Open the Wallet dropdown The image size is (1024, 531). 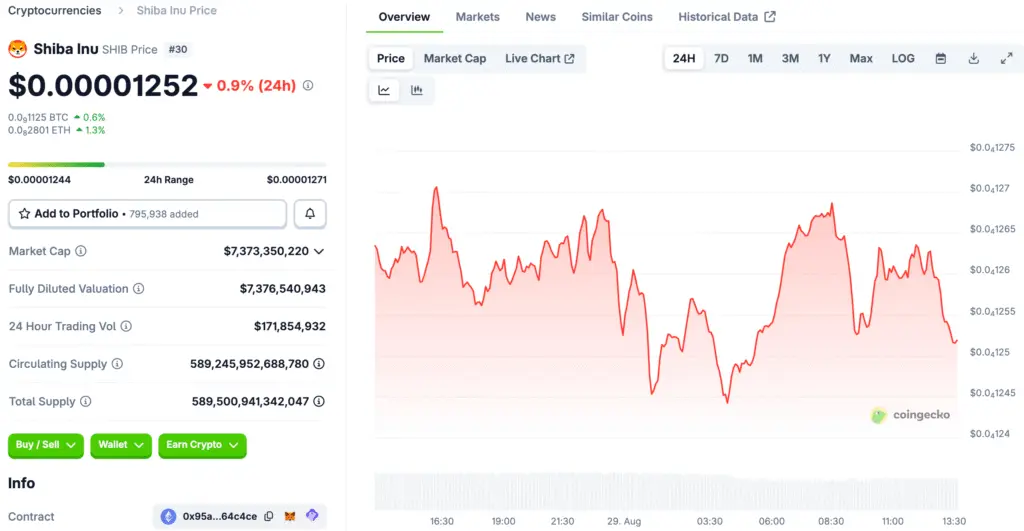(121, 445)
